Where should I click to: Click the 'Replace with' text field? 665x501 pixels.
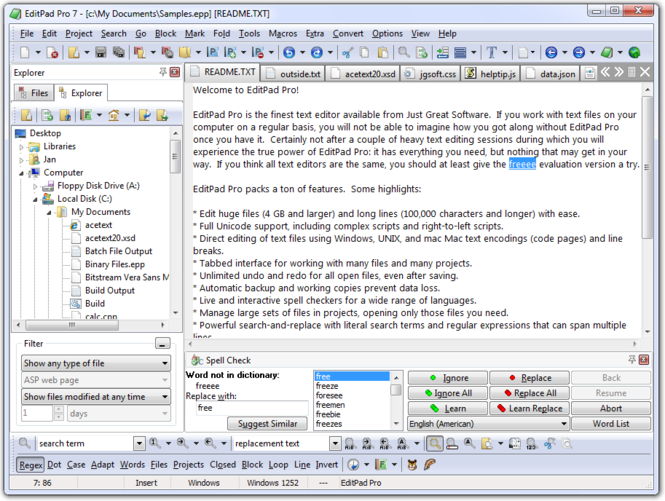(251, 408)
